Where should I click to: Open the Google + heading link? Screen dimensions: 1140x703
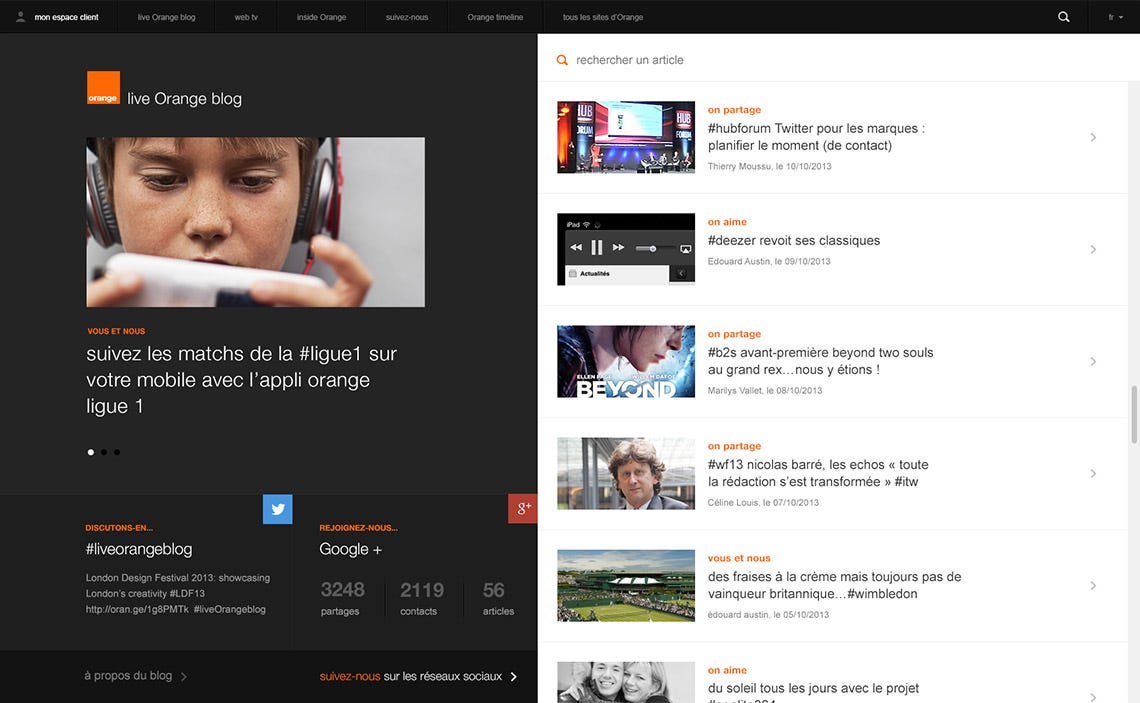tap(350, 549)
